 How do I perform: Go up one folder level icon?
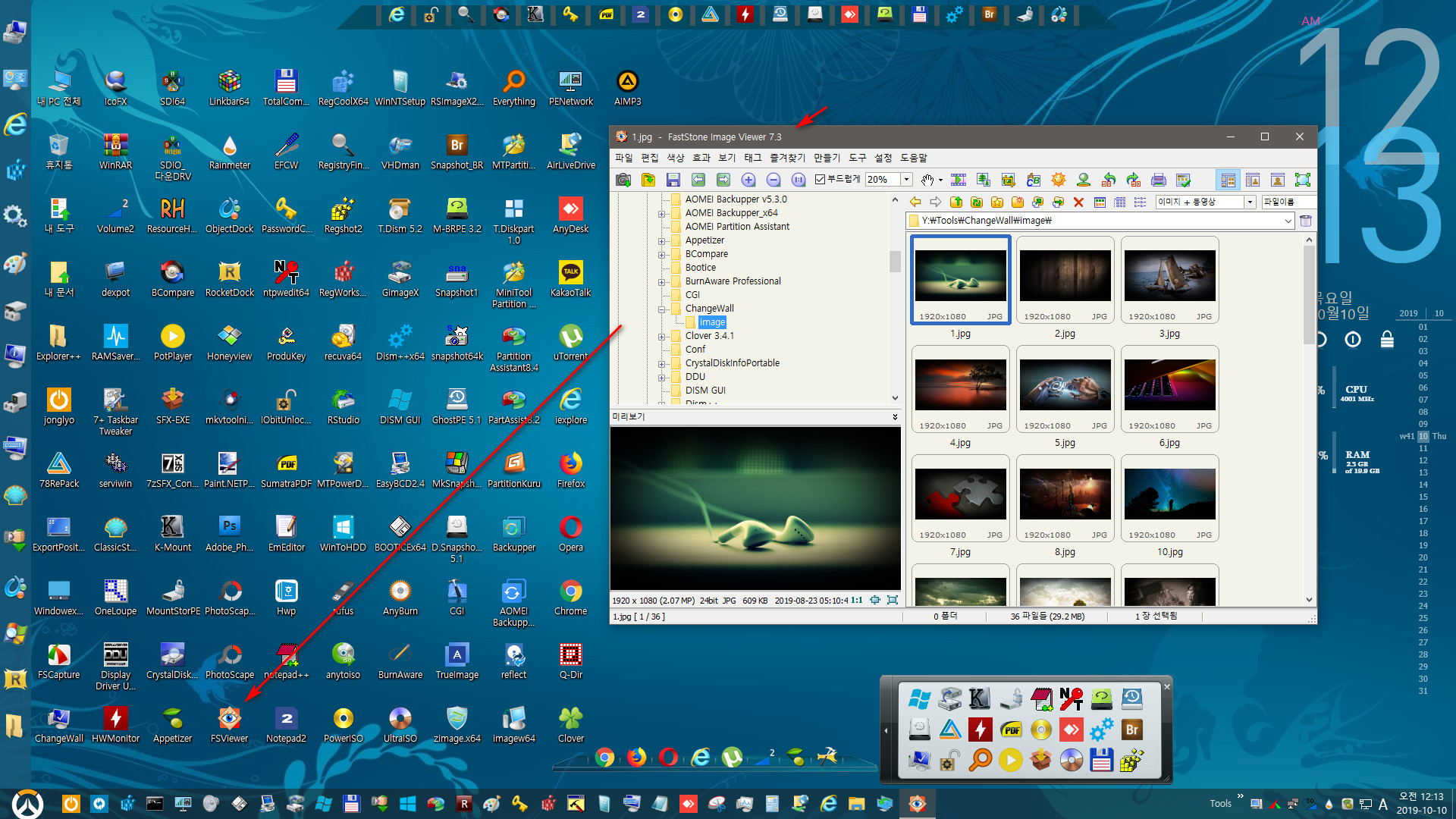click(956, 202)
